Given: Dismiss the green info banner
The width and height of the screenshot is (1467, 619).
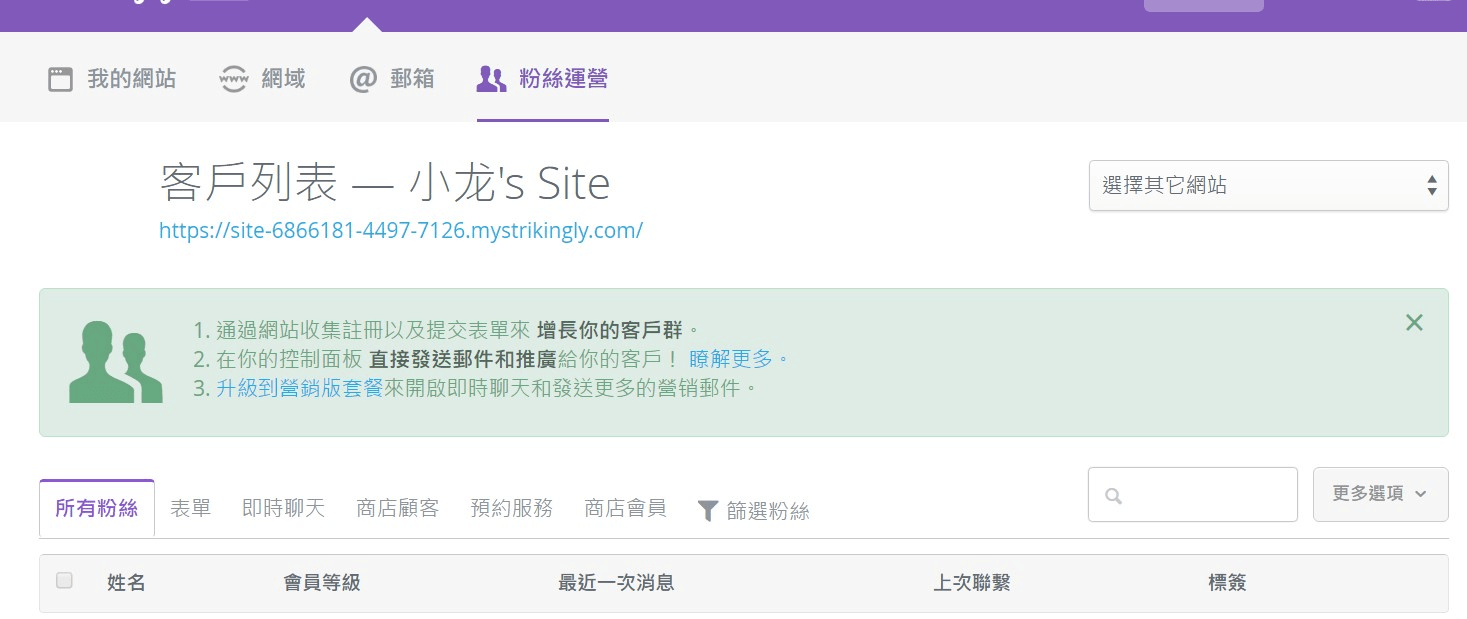Looking at the screenshot, I should tap(1413, 322).
